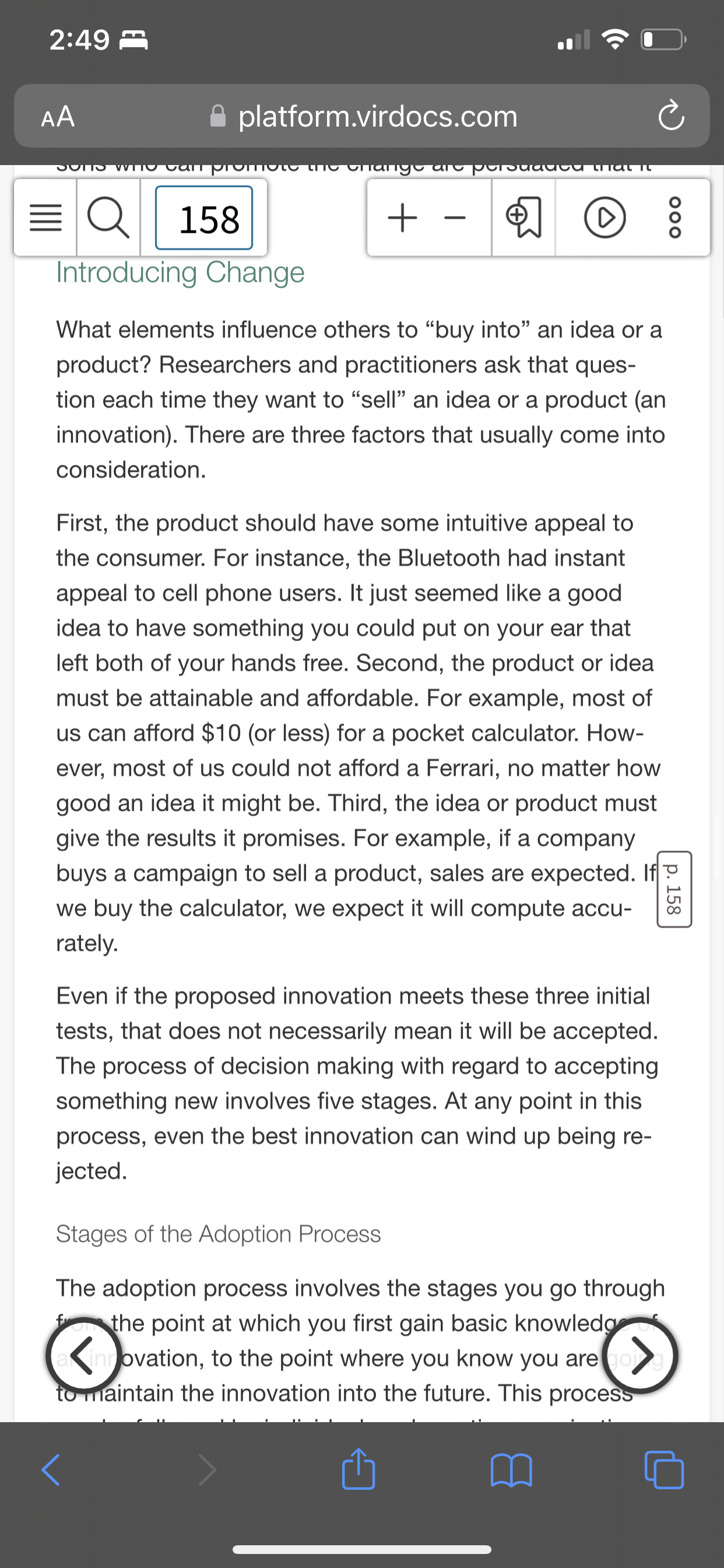Open Safari AA reader options

[x=58, y=116]
